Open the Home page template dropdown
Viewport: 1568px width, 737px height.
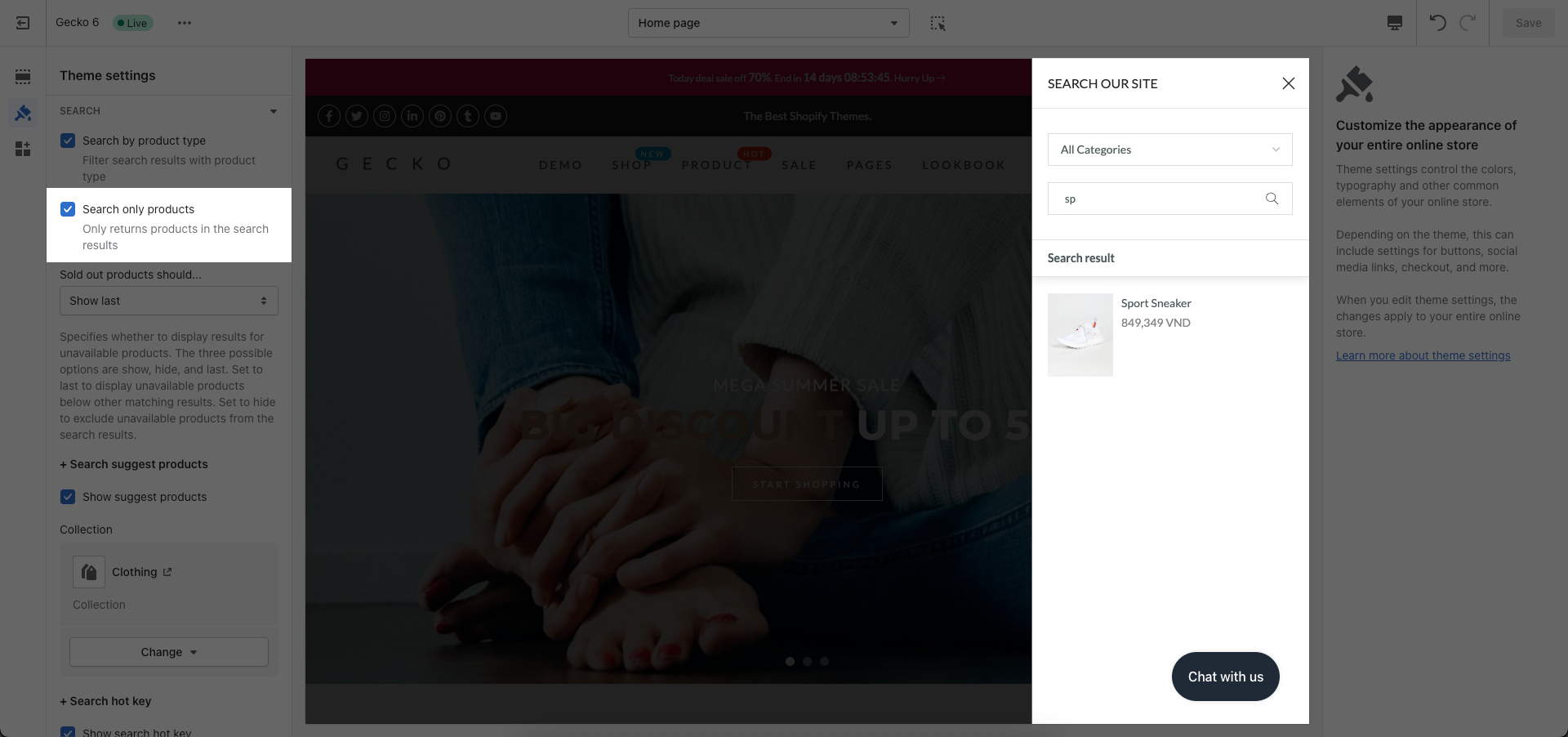pyautogui.click(x=768, y=23)
